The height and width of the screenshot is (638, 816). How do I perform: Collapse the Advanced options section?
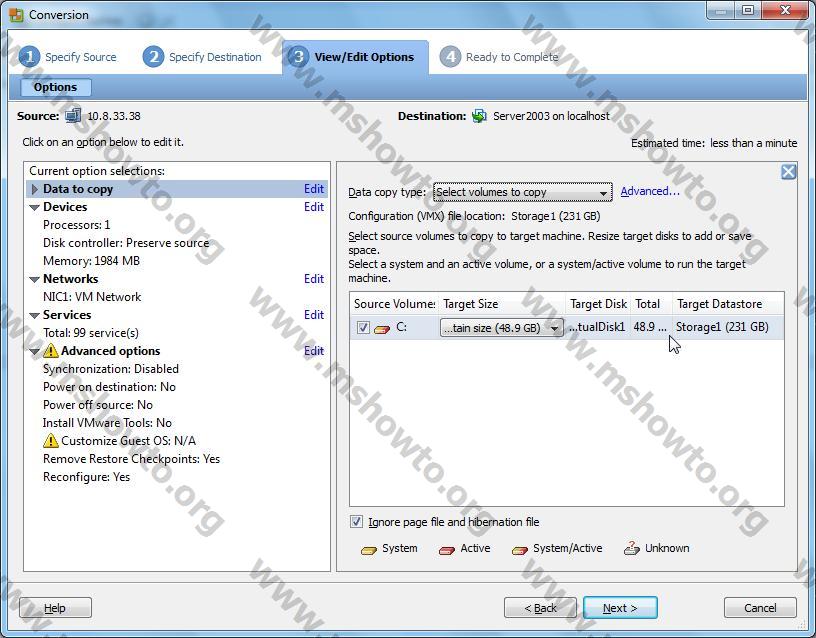point(35,351)
